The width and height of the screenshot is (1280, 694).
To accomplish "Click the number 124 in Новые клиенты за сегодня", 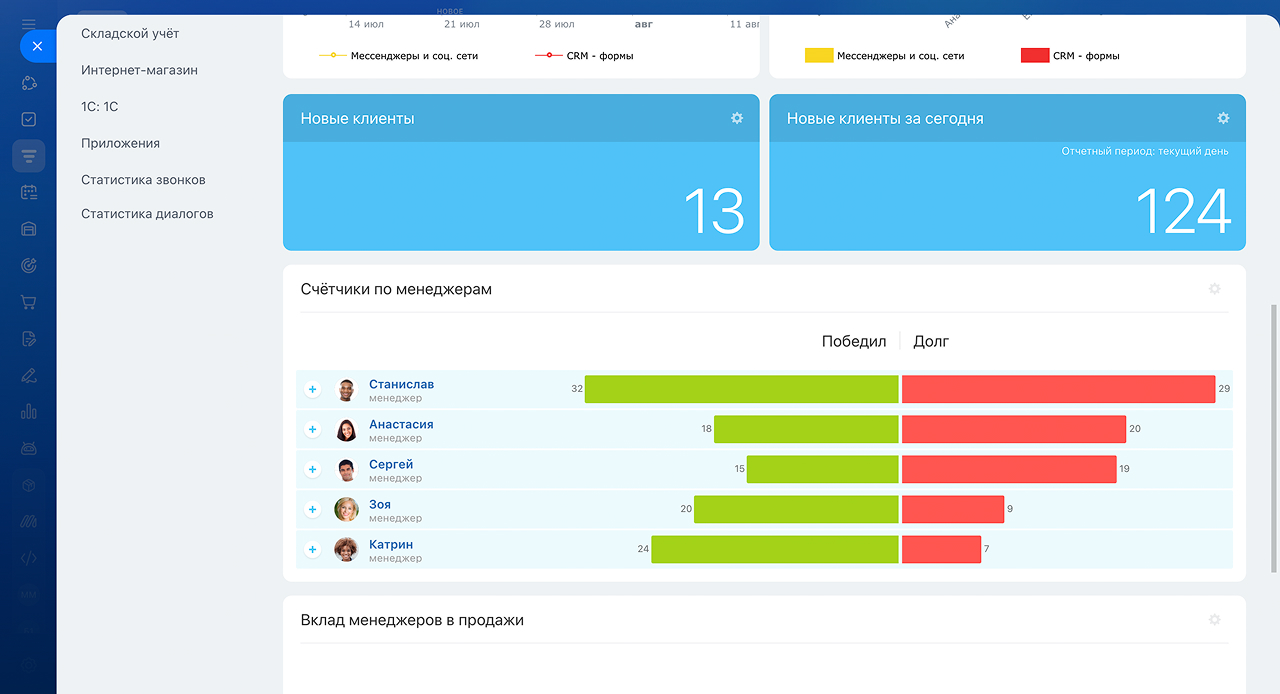I will point(1184,211).
